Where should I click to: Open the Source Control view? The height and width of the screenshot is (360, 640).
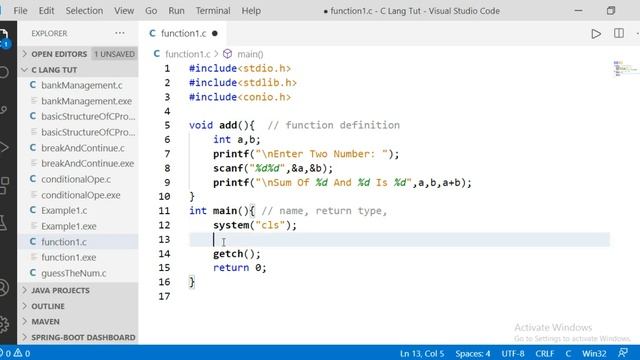[4, 109]
